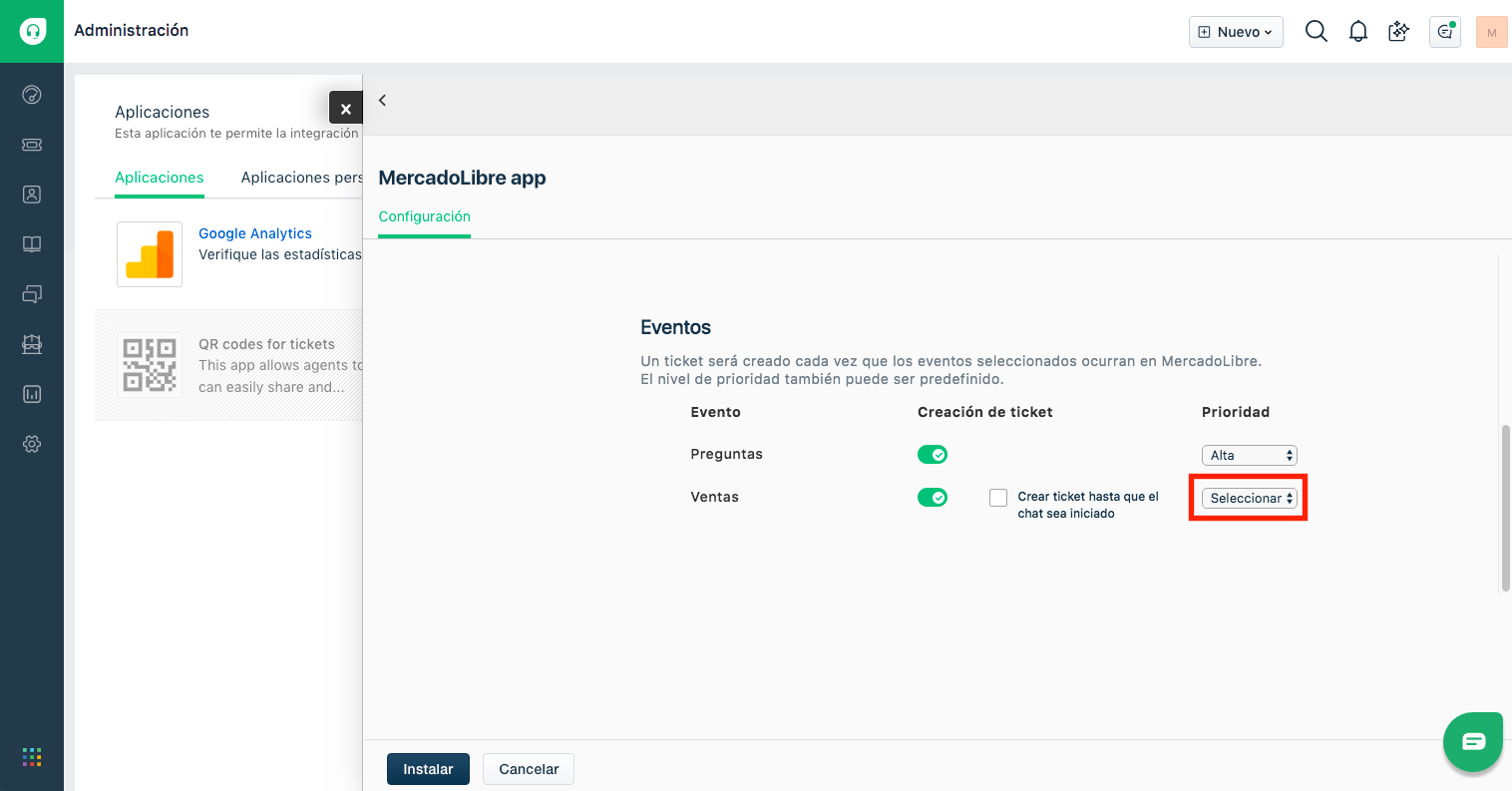Open the solutions book icon in sidebar
The image size is (1512, 791).
click(32, 244)
